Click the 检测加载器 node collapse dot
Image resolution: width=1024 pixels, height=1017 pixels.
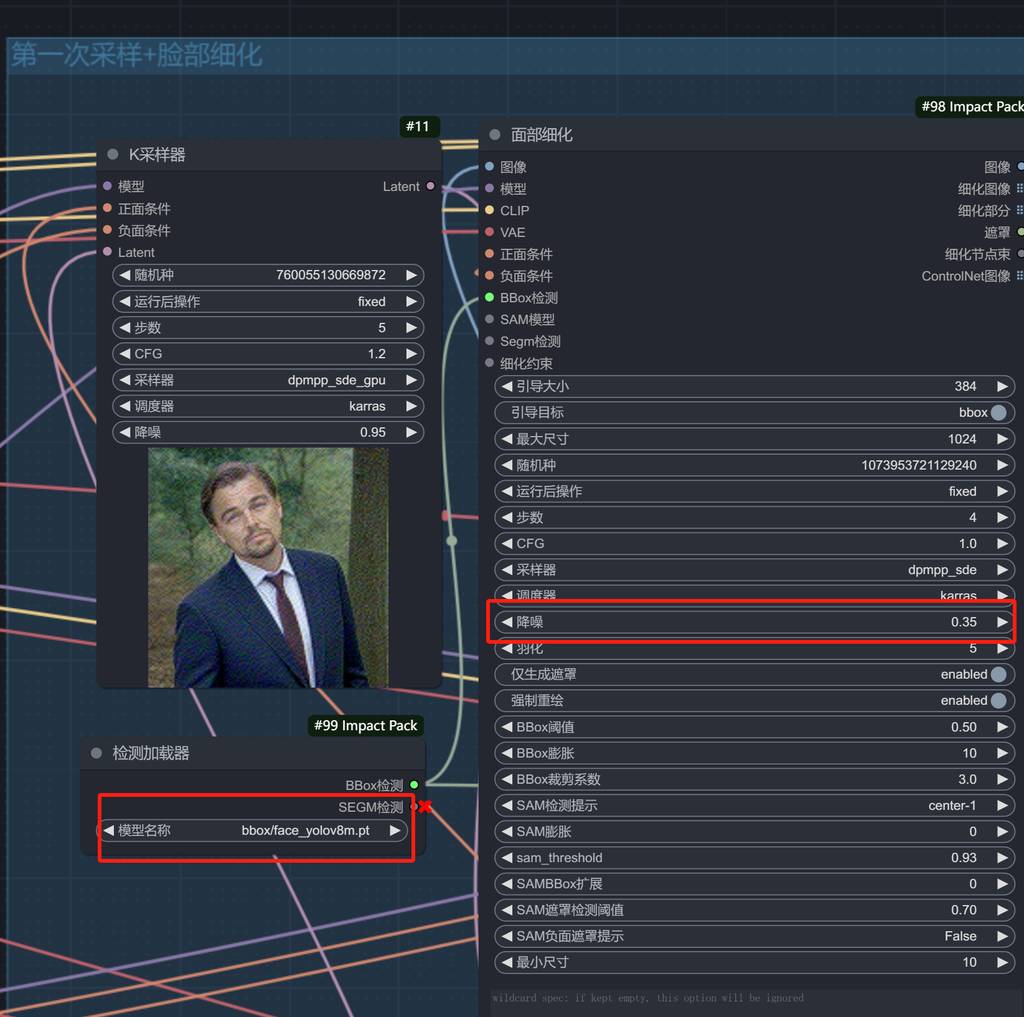point(97,753)
